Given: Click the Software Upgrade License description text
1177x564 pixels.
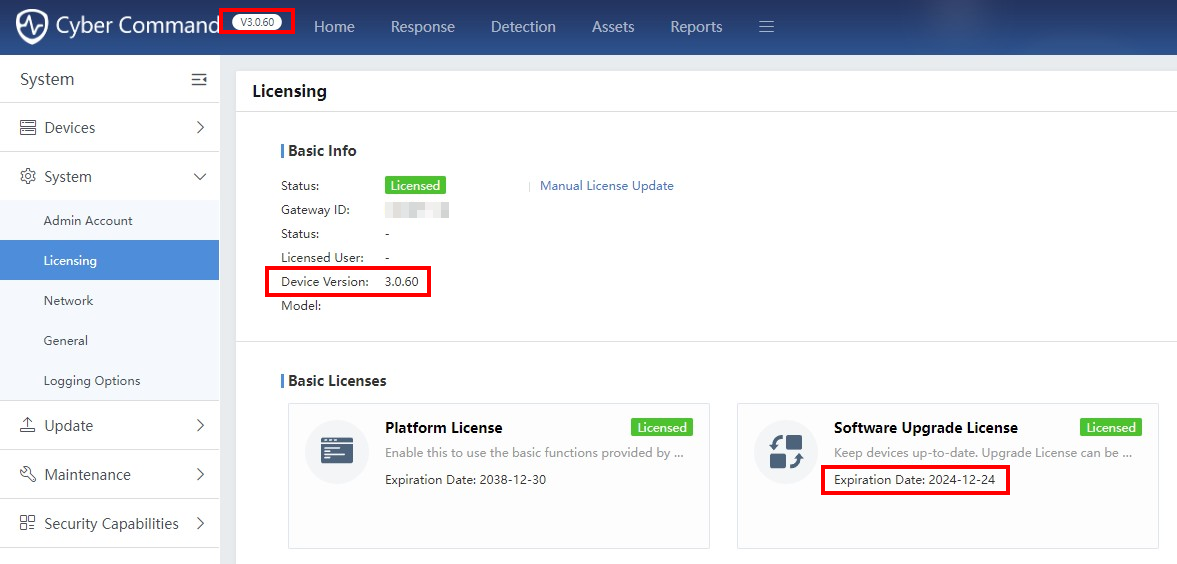Looking at the screenshot, I should click(x=983, y=454).
